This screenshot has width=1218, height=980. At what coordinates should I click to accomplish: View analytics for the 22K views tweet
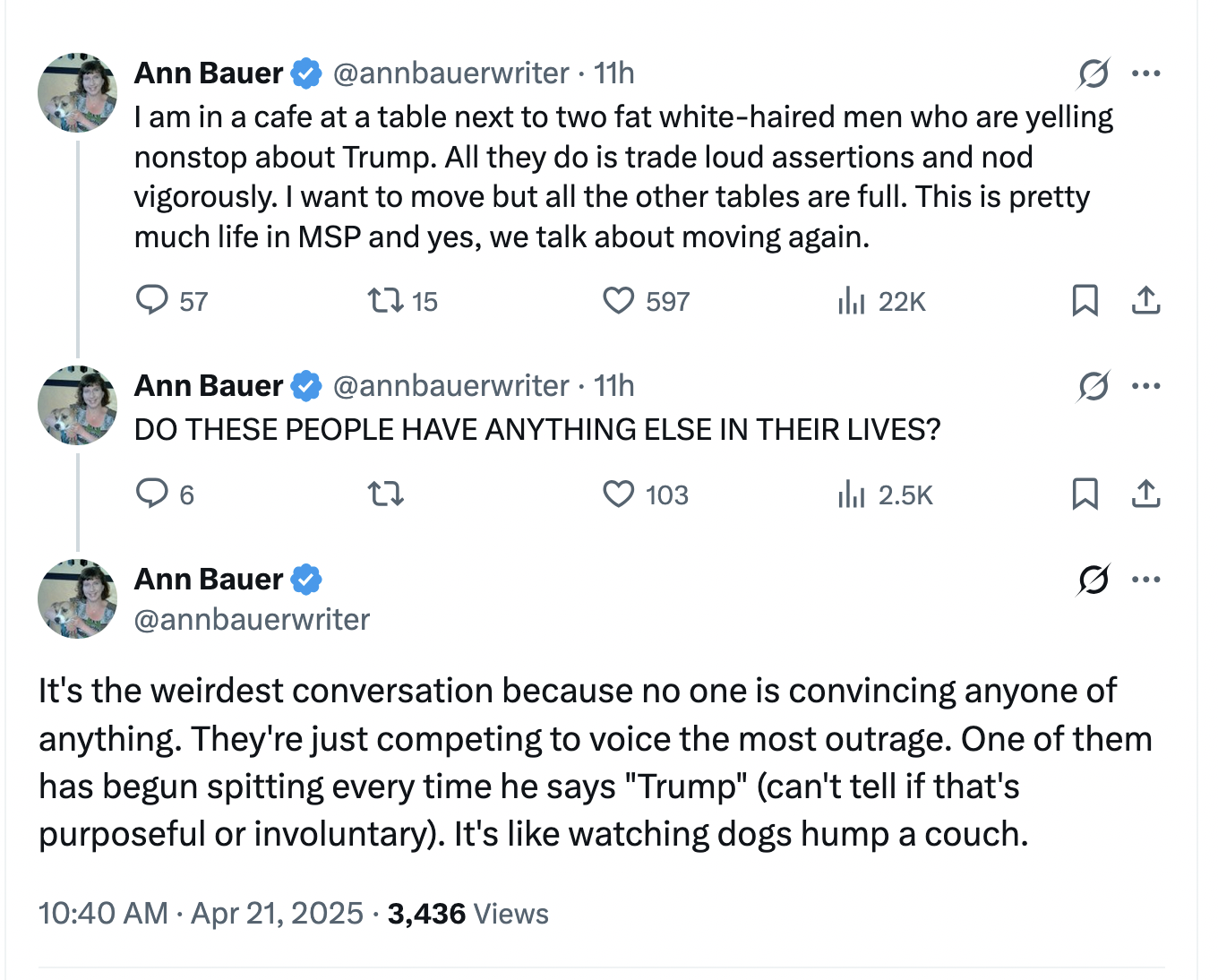point(852,301)
